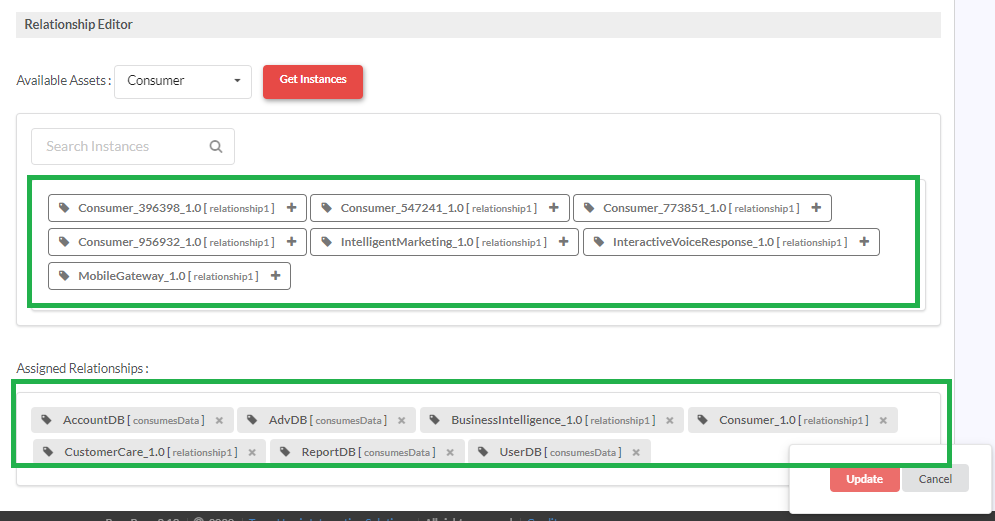The width and height of the screenshot is (995, 521).
Task: Click the Assigned Relationships label
Action: click(82, 369)
